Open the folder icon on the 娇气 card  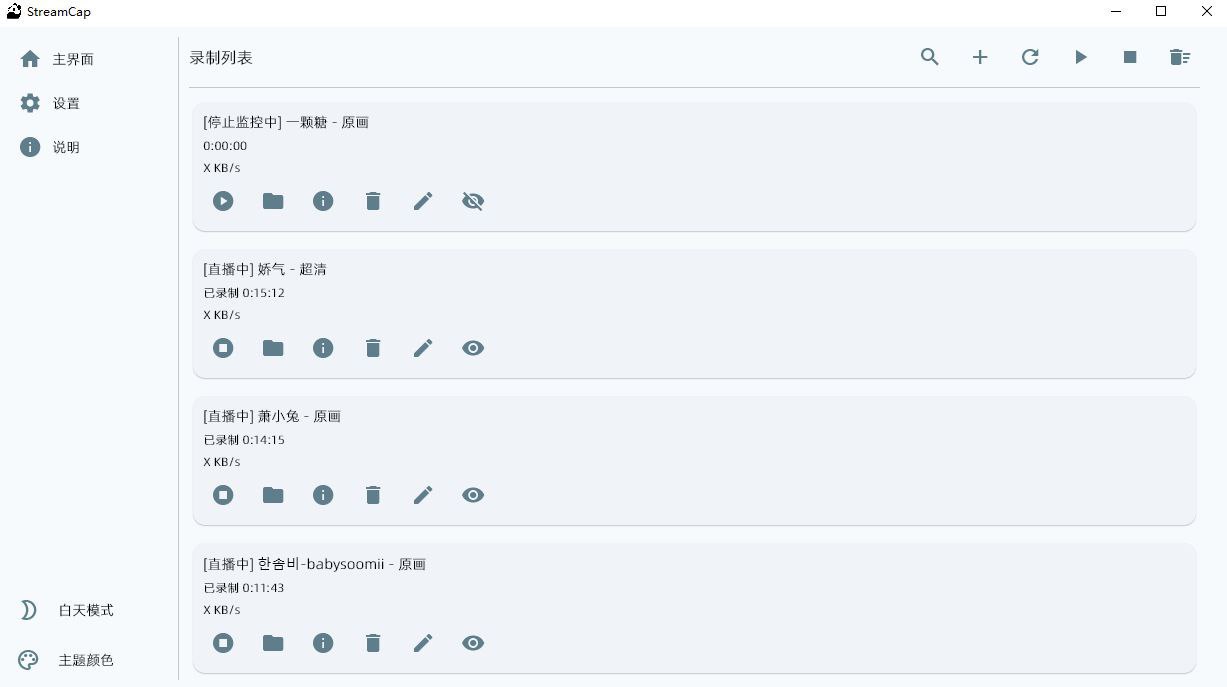point(273,348)
